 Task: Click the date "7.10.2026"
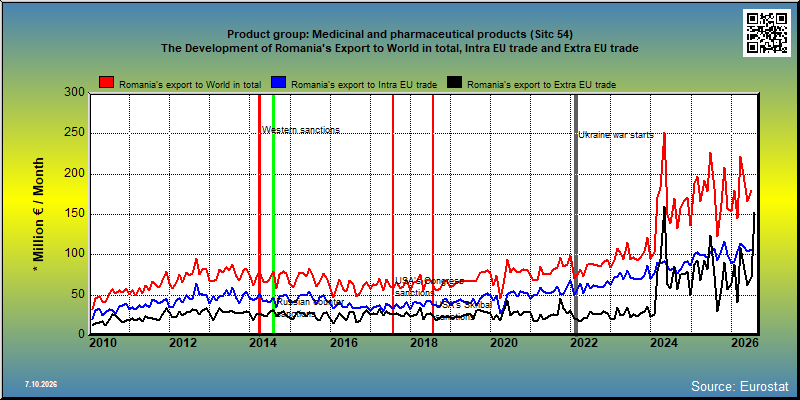pos(41,384)
